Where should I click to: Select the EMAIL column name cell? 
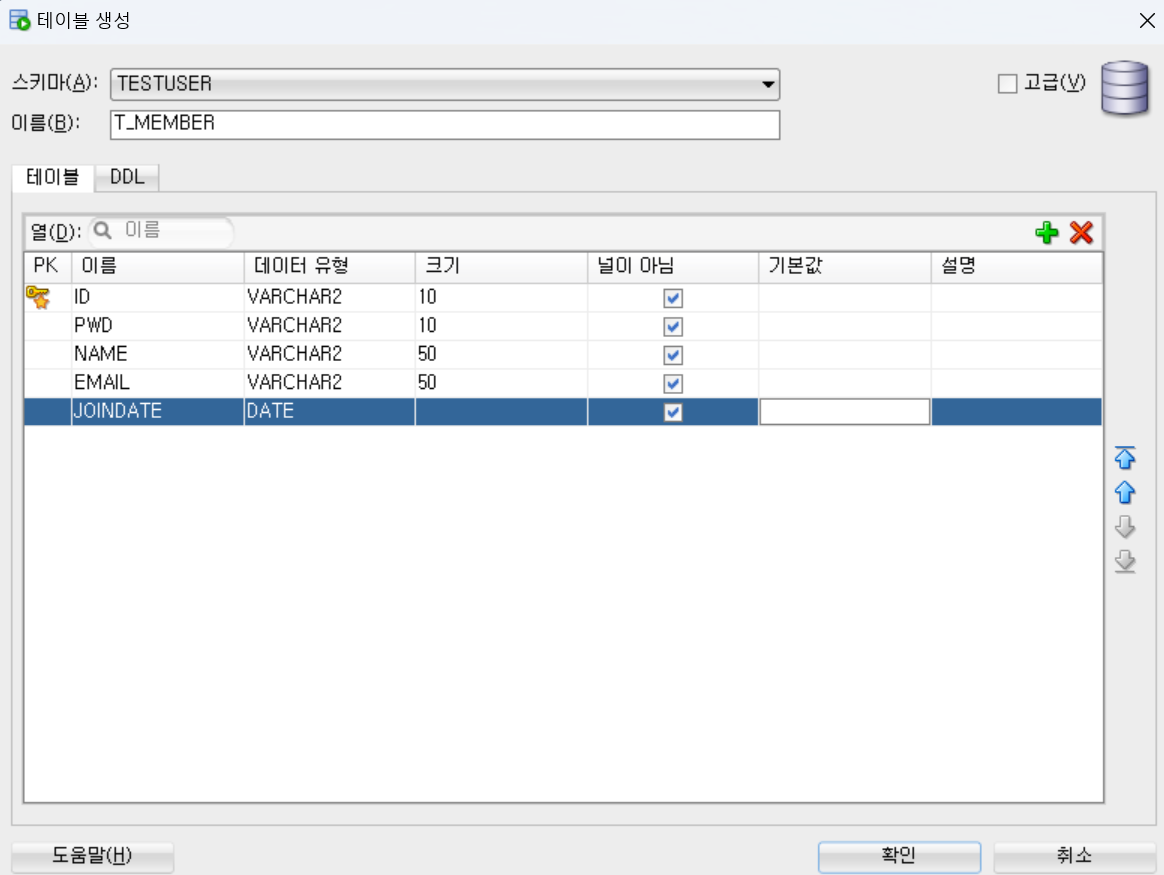click(x=157, y=383)
